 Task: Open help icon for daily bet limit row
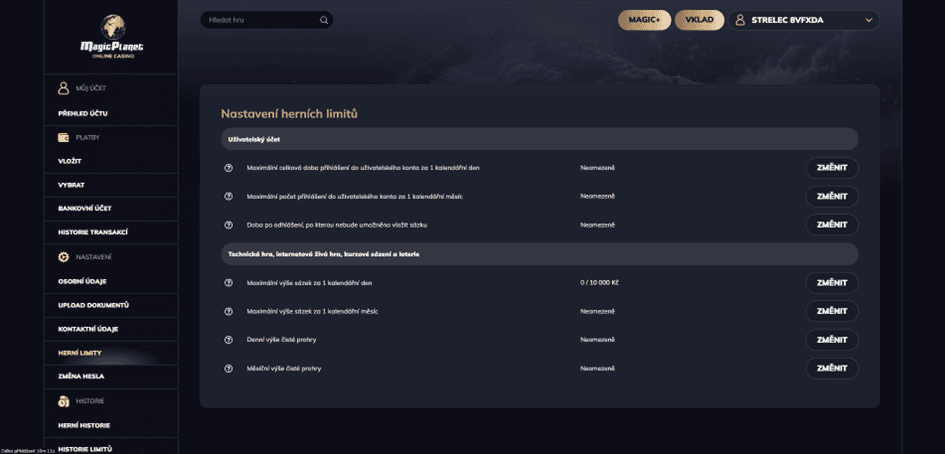pyautogui.click(x=228, y=283)
